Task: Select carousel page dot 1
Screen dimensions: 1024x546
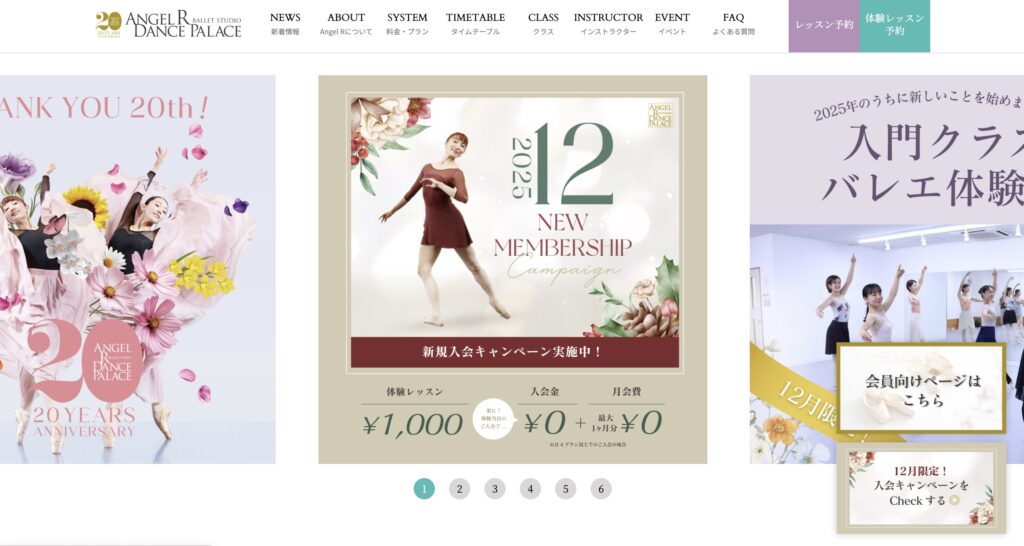Action: tap(424, 489)
